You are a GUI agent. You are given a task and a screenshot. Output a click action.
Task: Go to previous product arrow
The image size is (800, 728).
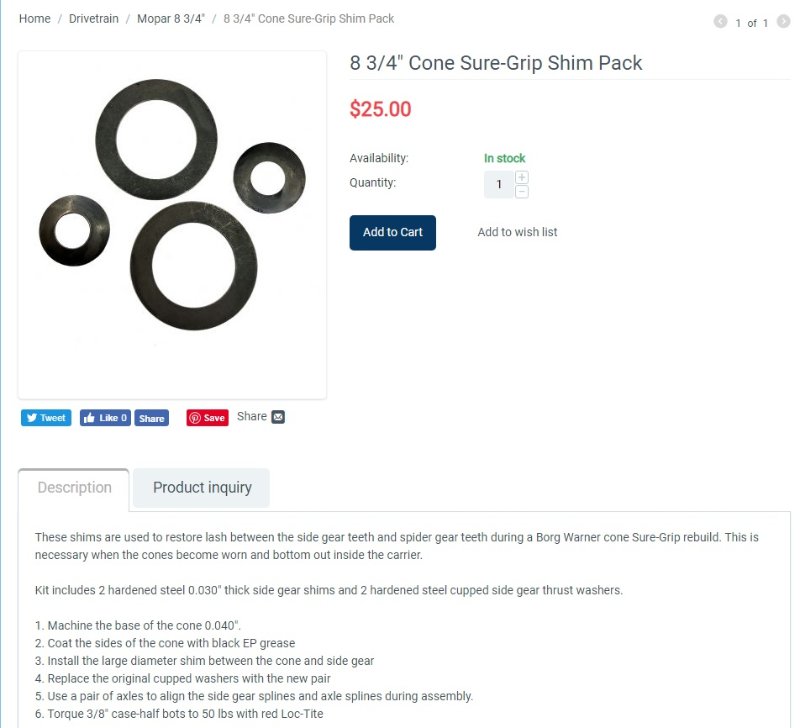pos(720,22)
